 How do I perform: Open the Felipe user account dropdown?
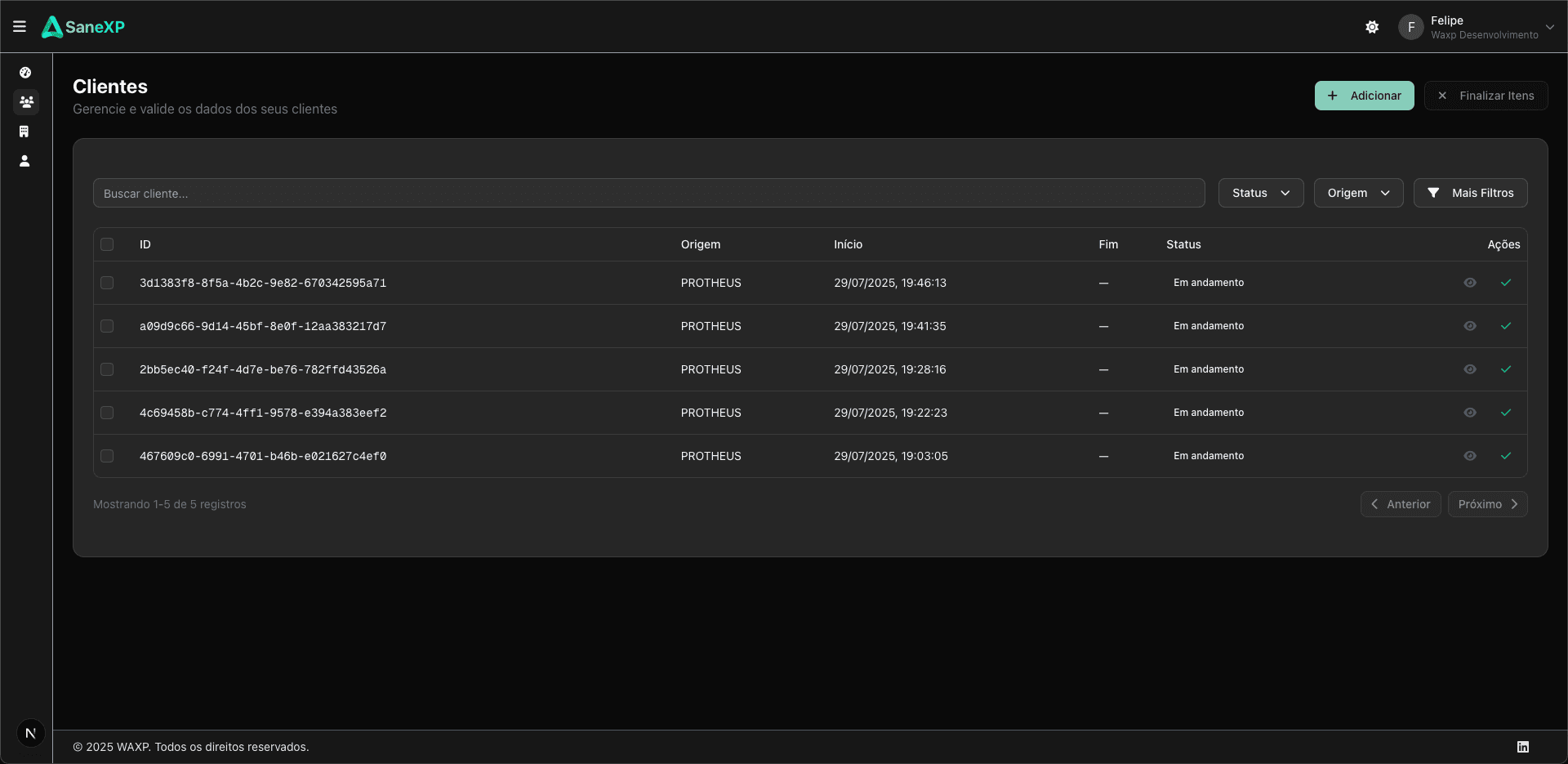[1476, 27]
